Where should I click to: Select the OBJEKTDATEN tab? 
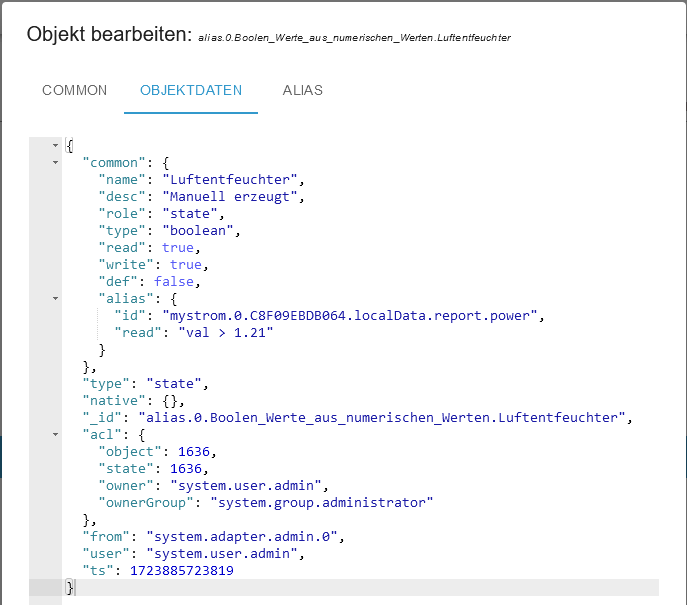tap(191, 90)
